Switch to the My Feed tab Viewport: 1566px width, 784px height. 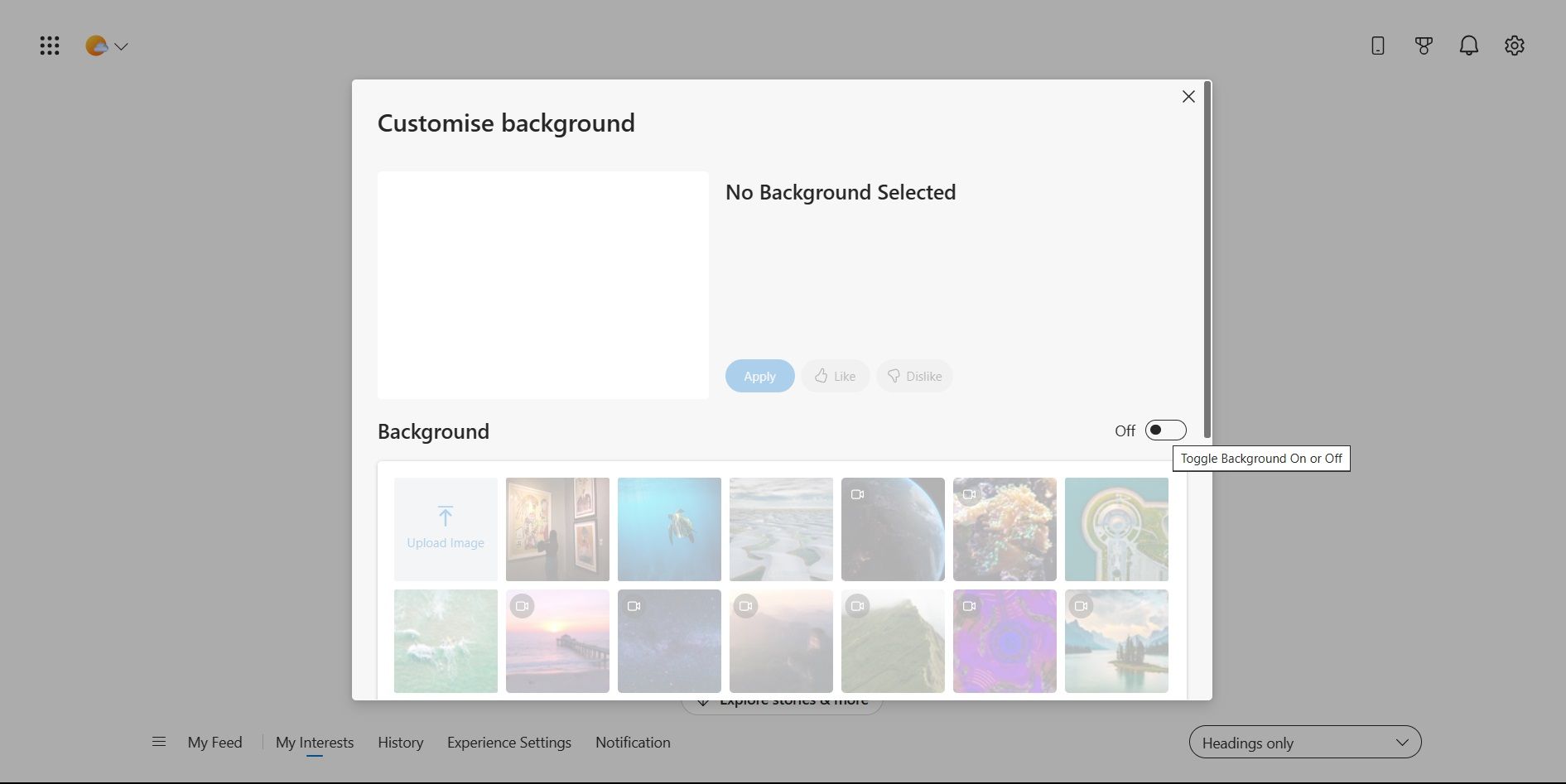pos(214,742)
